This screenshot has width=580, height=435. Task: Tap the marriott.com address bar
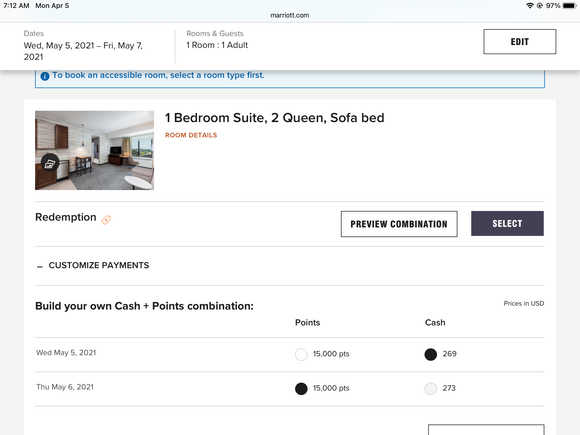pyautogui.click(x=290, y=15)
